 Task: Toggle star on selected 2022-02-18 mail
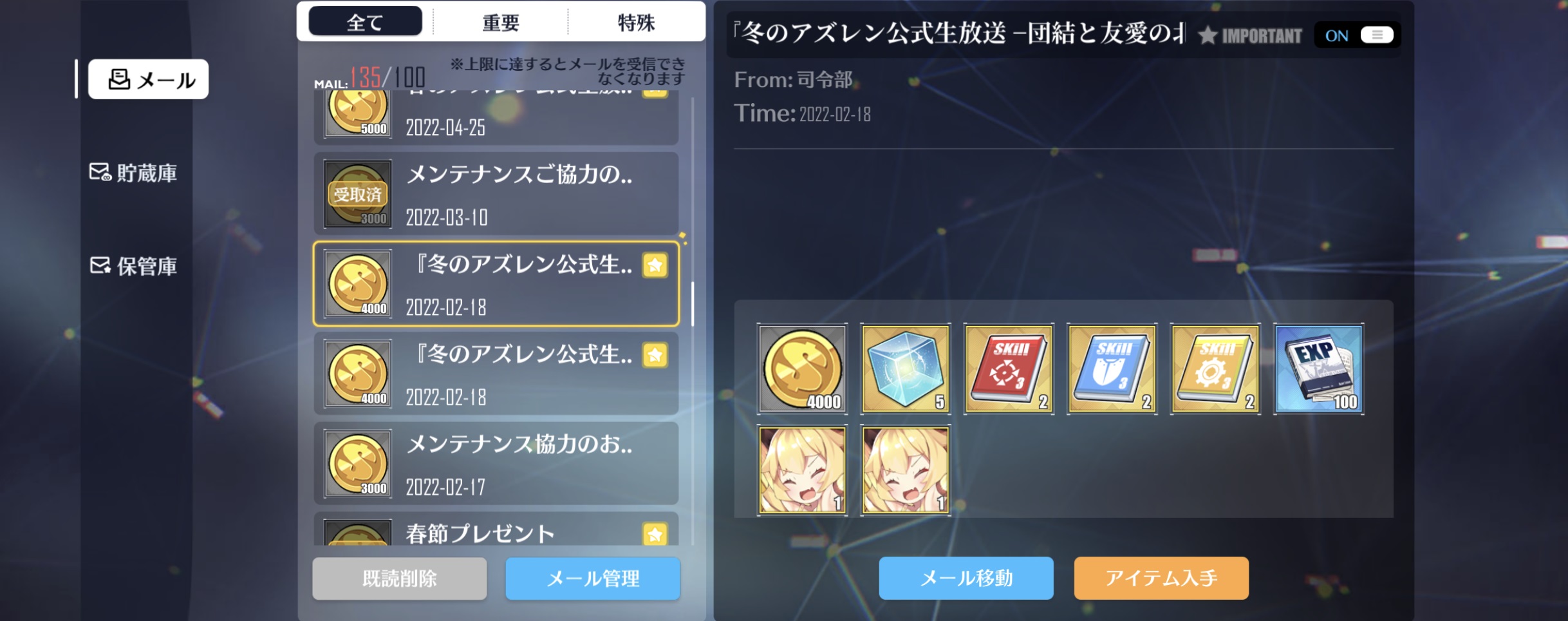pos(655,265)
